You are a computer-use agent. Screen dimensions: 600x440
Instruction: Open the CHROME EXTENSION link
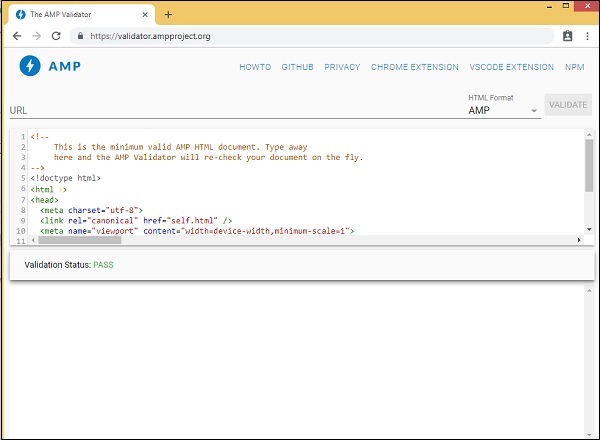pos(414,67)
